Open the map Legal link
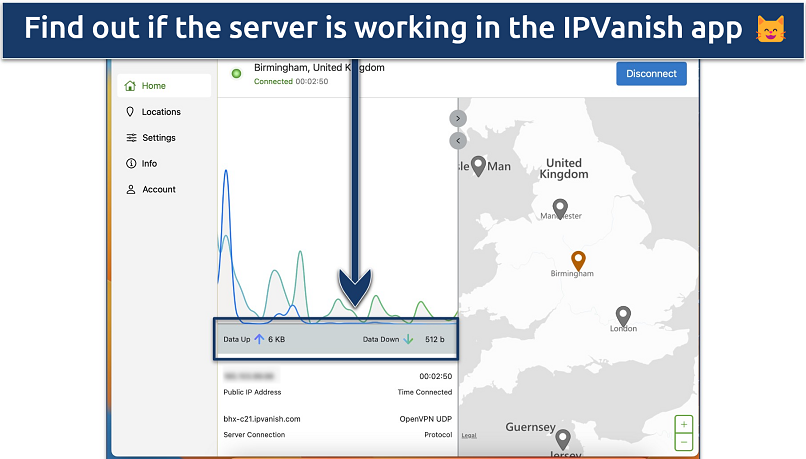The width and height of the screenshot is (806, 459). pyautogui.click(x=469, y=435)
